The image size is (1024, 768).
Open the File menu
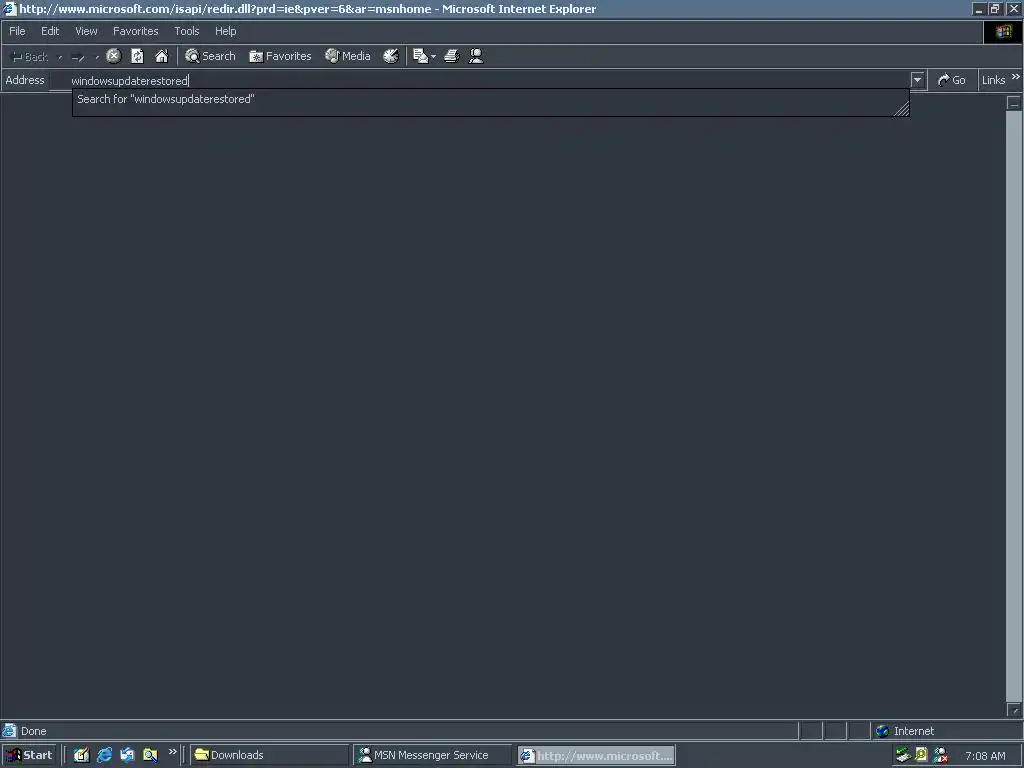[x=17, y=31]
